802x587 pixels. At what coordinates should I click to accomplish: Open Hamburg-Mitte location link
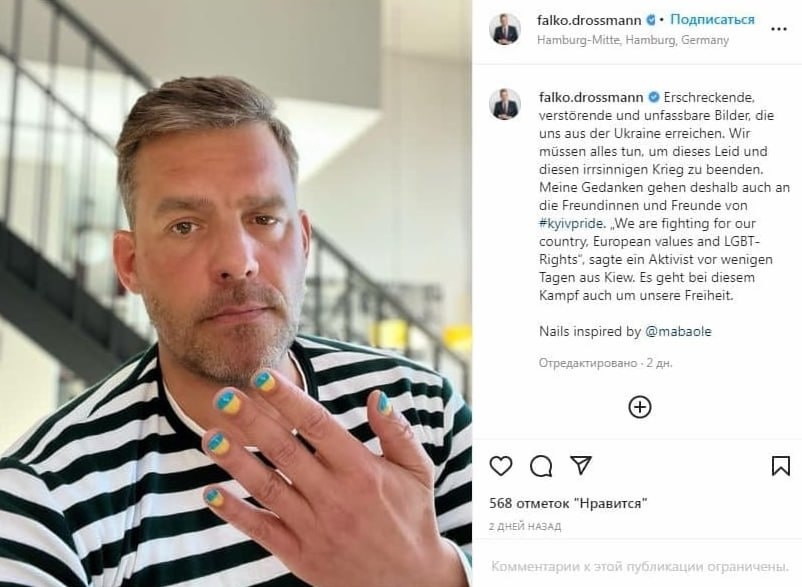click(x=633, y=40)
